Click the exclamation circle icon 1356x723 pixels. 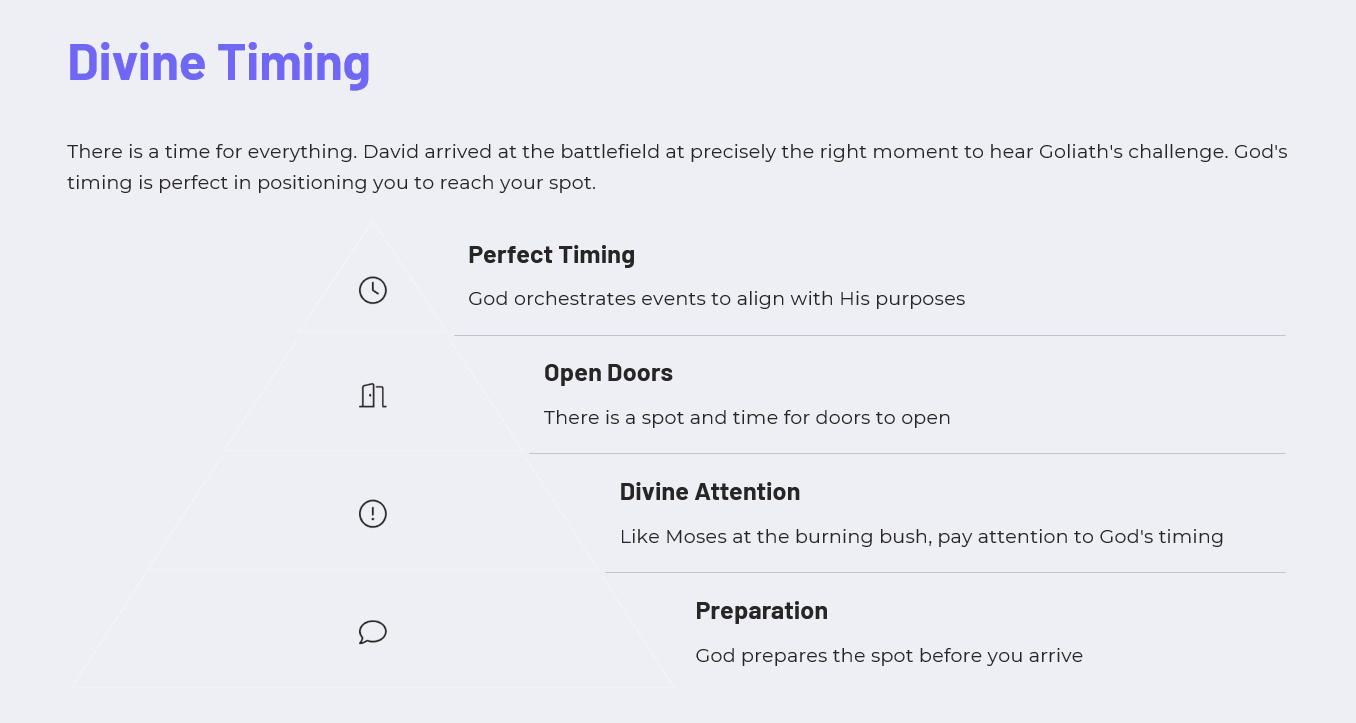(373, 514)
